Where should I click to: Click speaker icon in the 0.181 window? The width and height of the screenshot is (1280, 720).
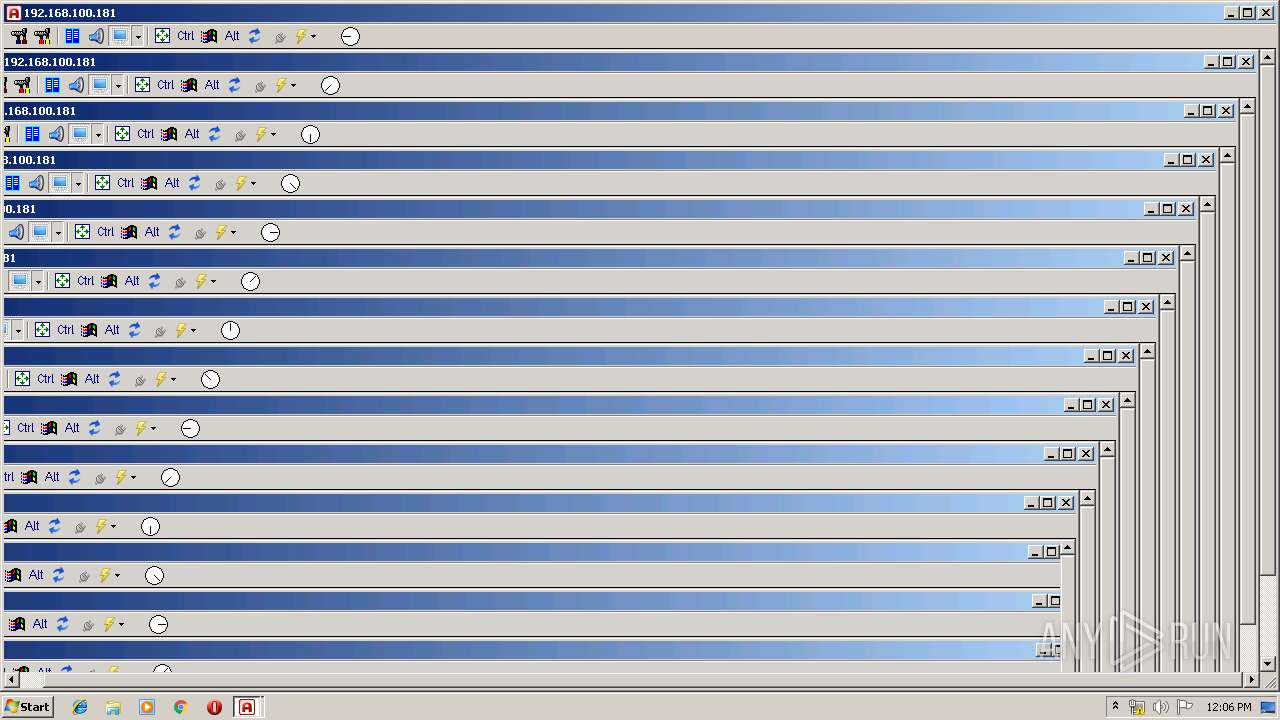16,232
